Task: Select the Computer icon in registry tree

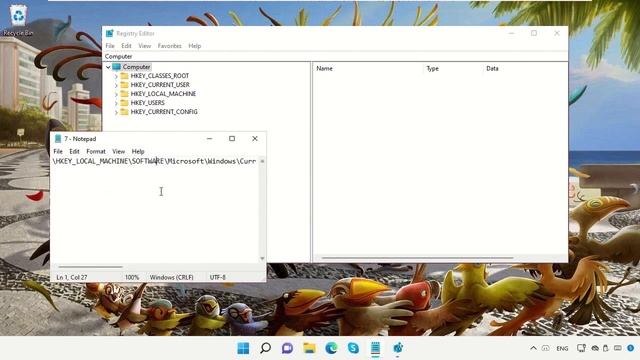Action: click(116, 67)
